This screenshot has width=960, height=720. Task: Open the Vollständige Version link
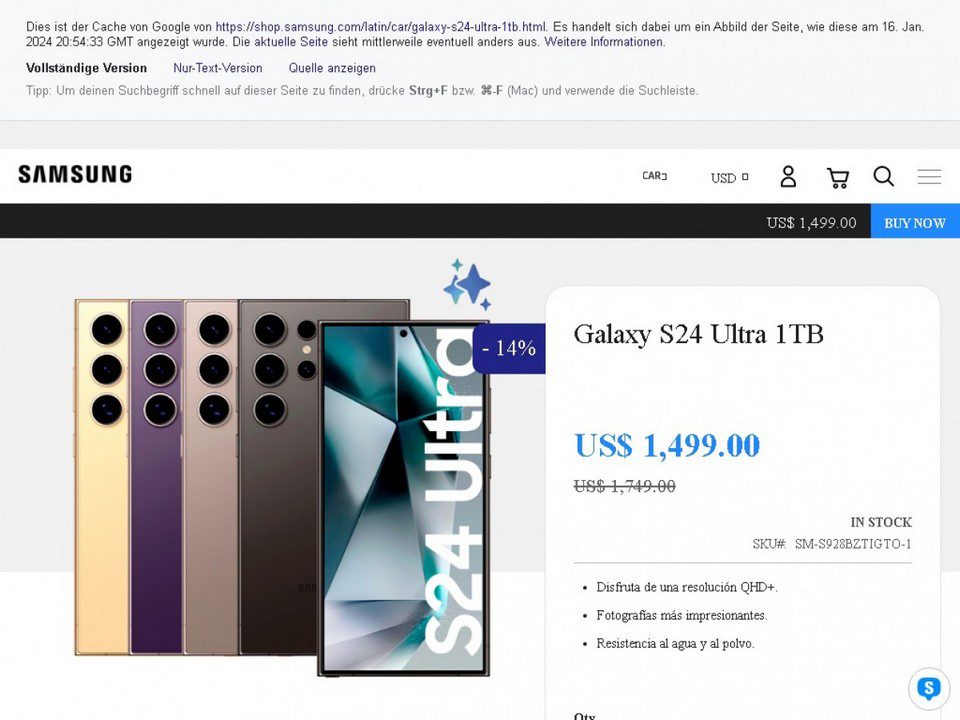coord(86,68)
